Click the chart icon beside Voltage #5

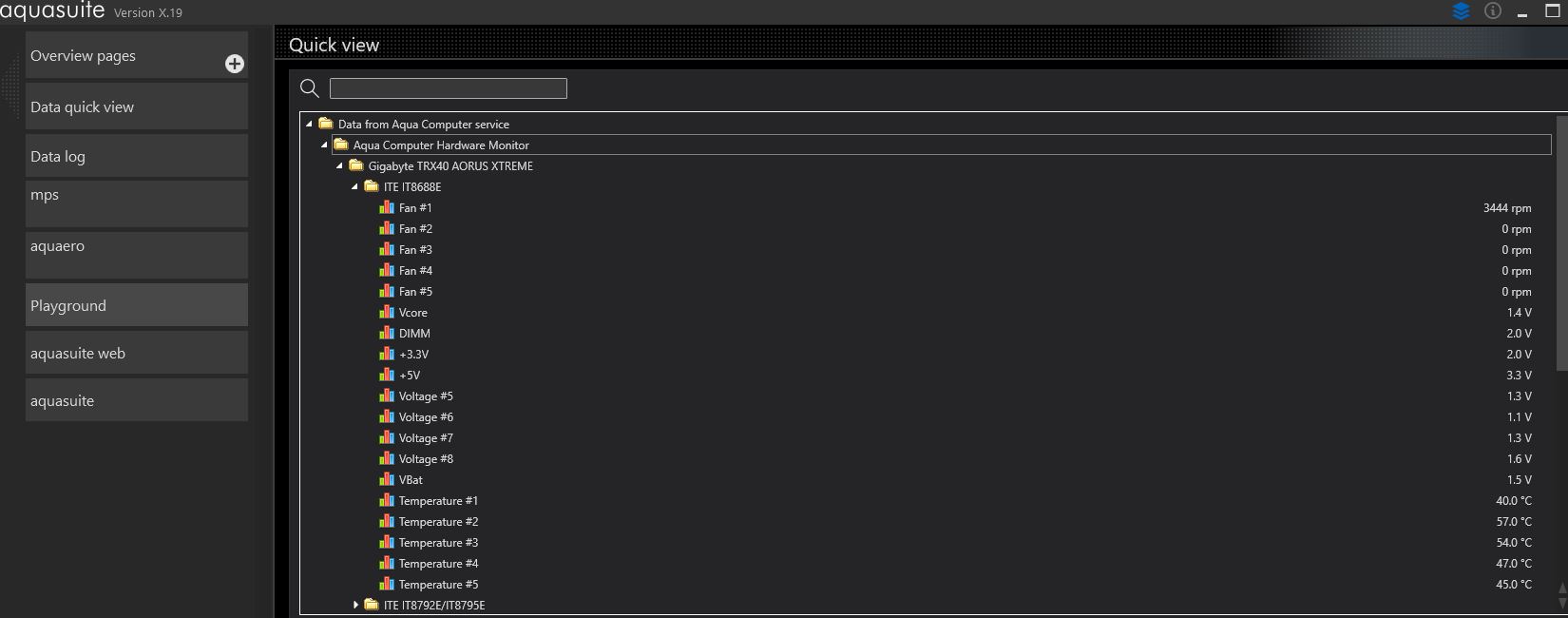(x=387, y=396)
